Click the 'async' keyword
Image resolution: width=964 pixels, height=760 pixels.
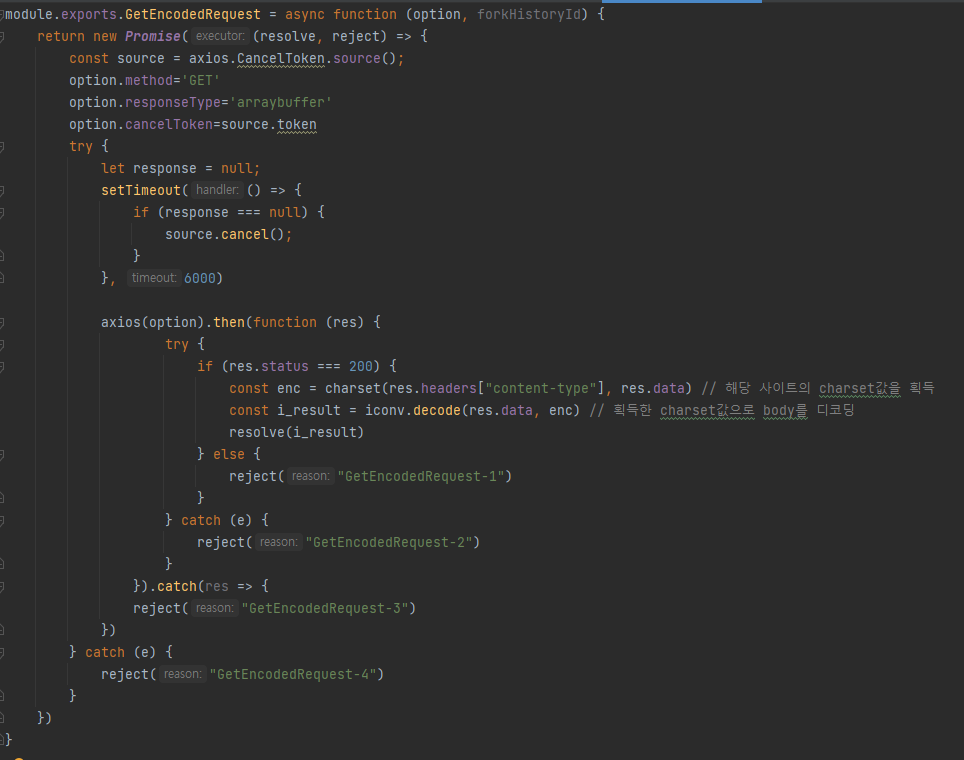click(x=304, y=14)
